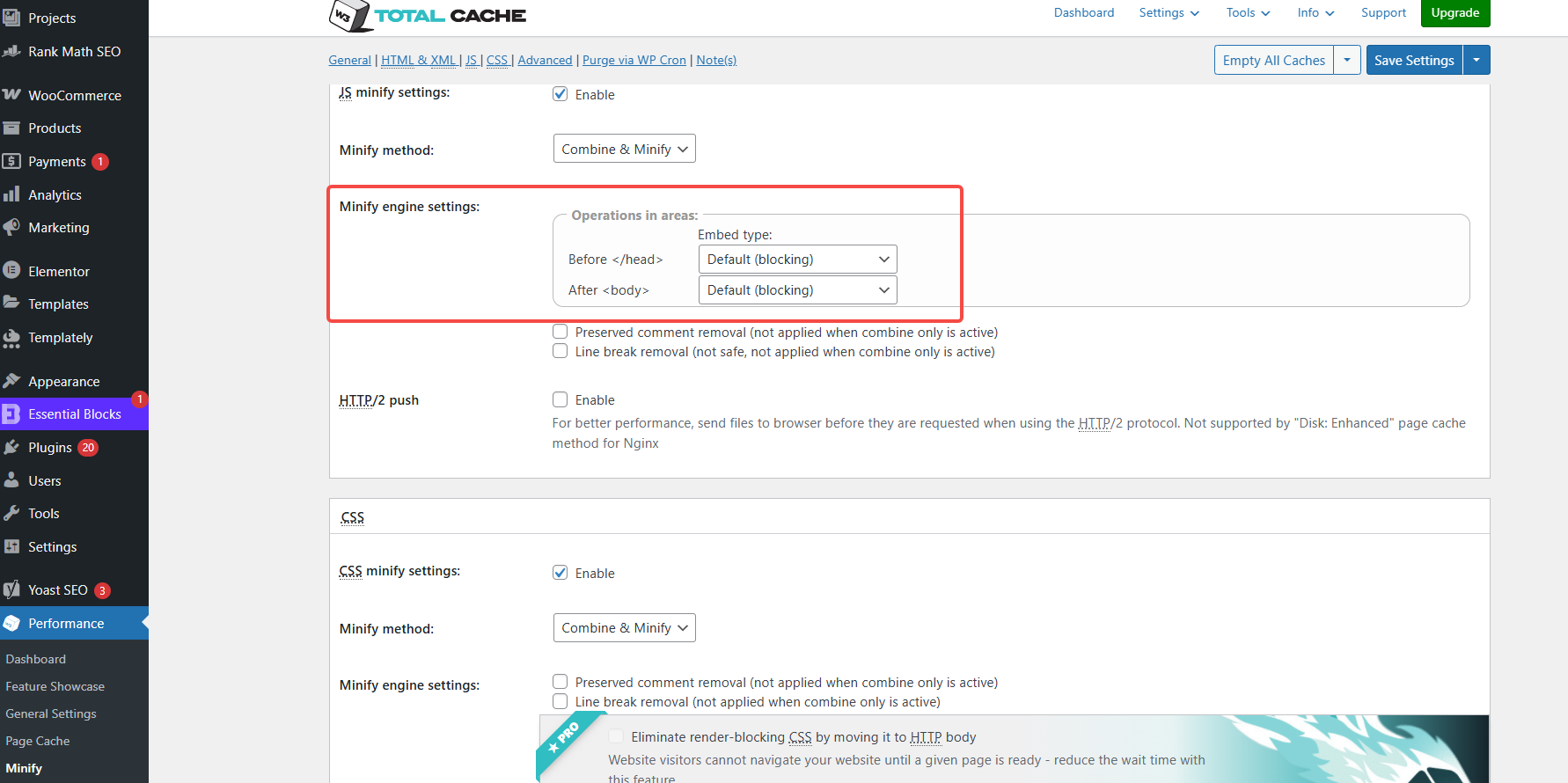The height and width of the screenshot is (783, 1568).
Task: Click the Yoast SEO 3 notifications badge
Action: tap(103, 590)
